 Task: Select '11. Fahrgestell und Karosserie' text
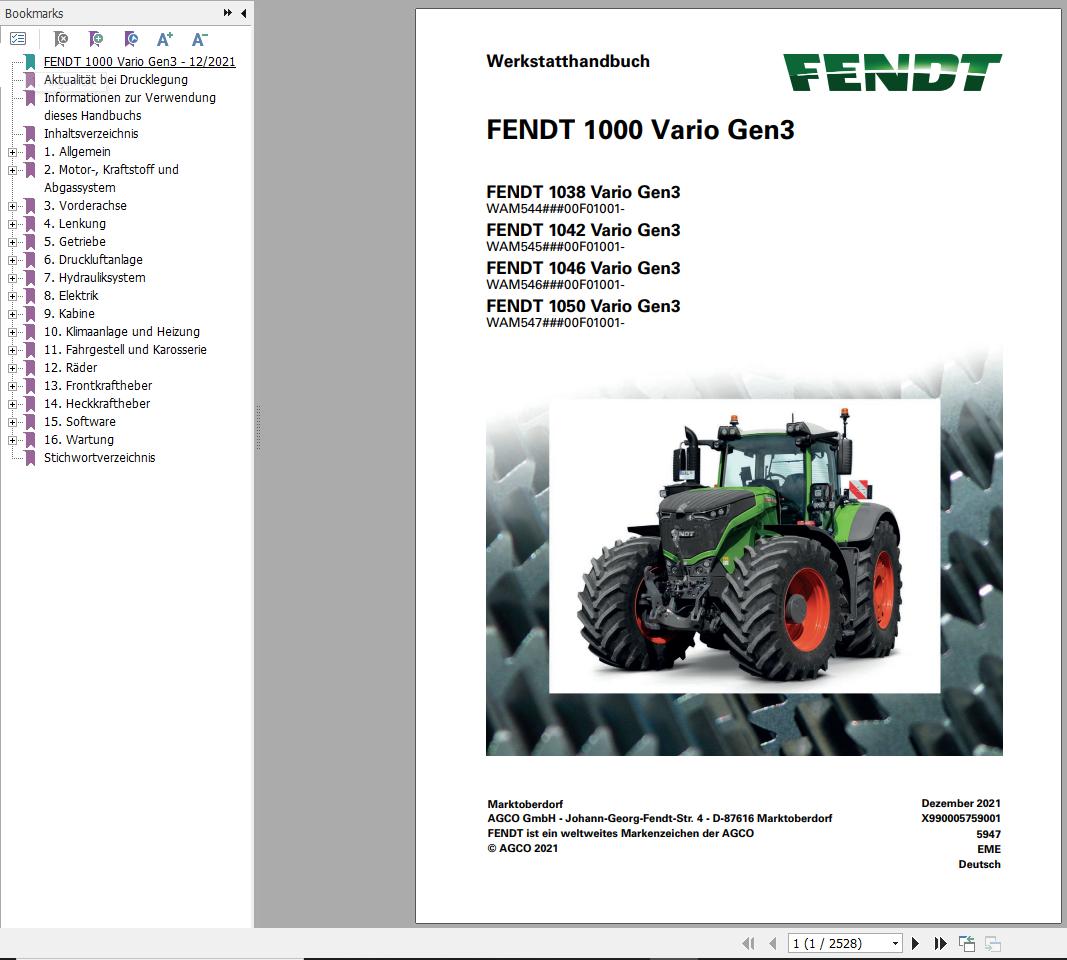(125, 350)
